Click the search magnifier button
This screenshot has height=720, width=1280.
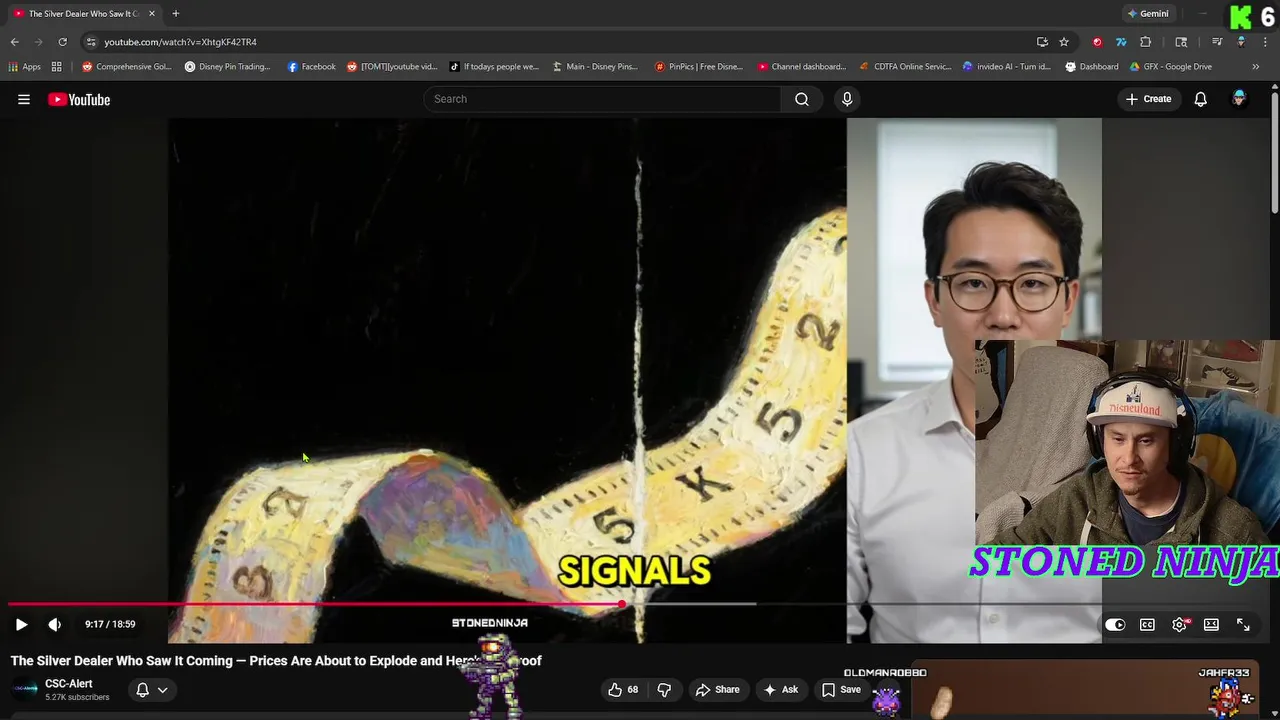(x=802, y=99)
